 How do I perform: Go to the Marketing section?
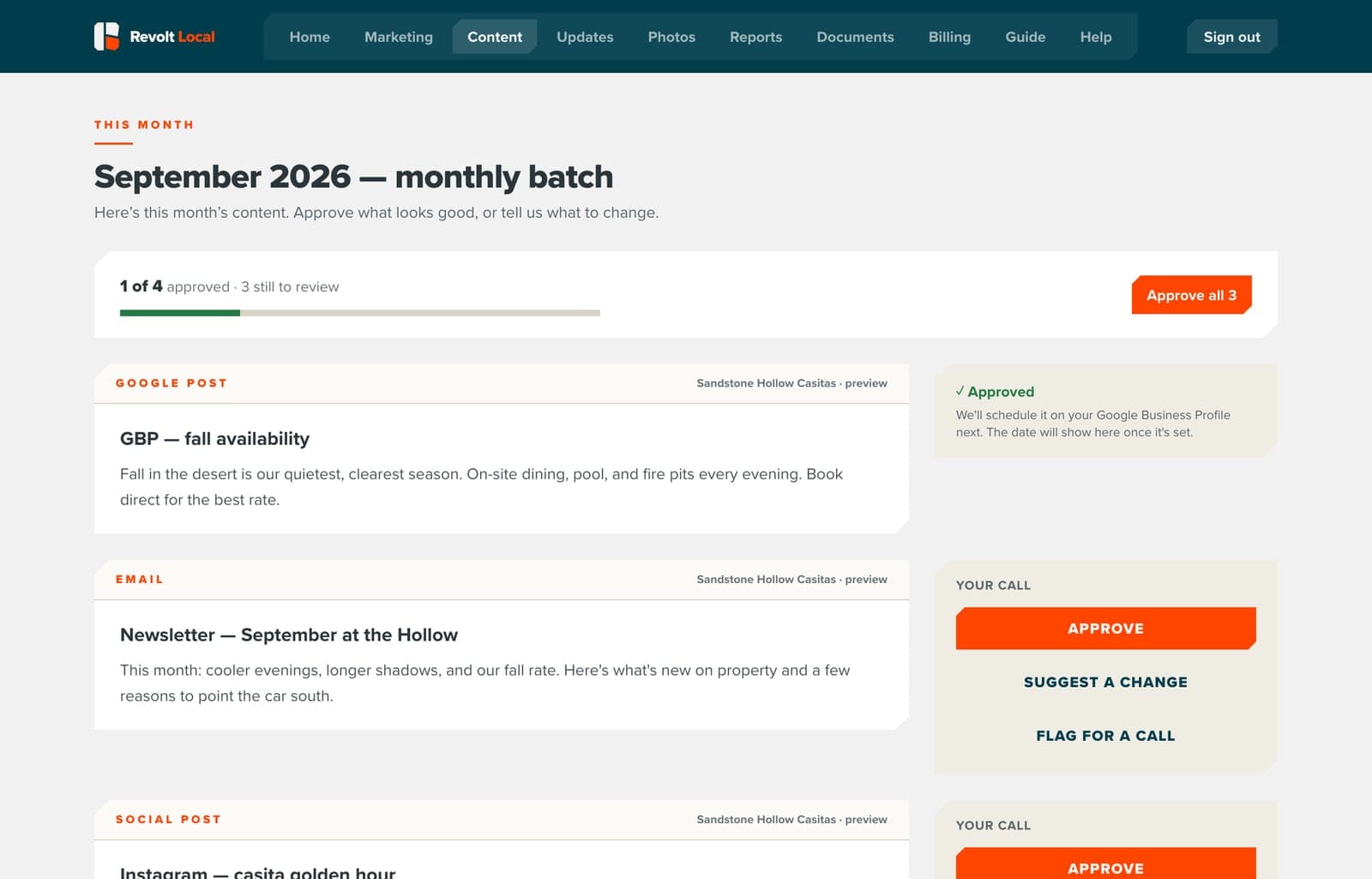tap(399, 37)
